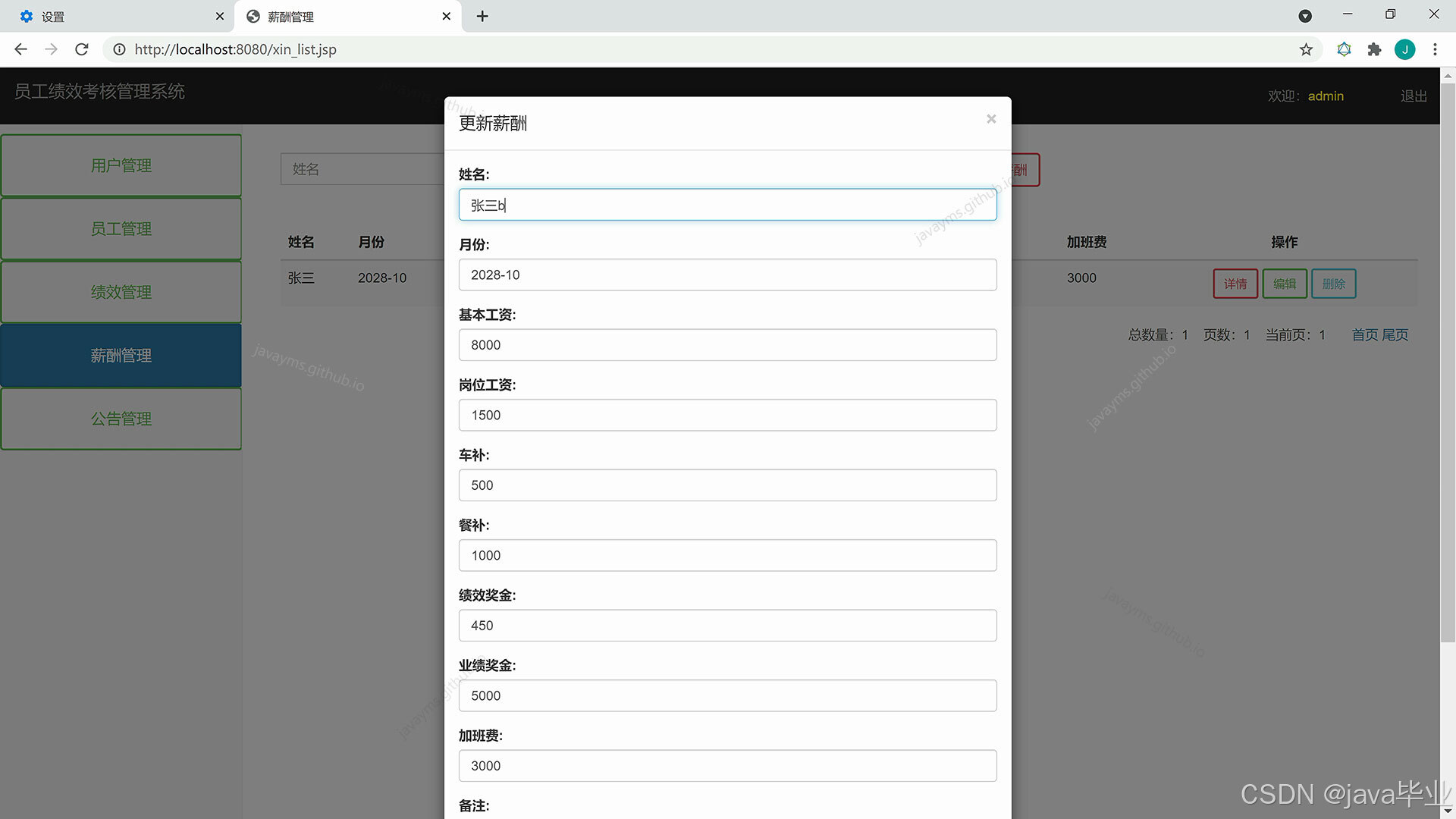Viewport: 1456px width, 819px height.
Task: Click the 岗位工资 field showing 1500
Action: click(x=727, y=415)
